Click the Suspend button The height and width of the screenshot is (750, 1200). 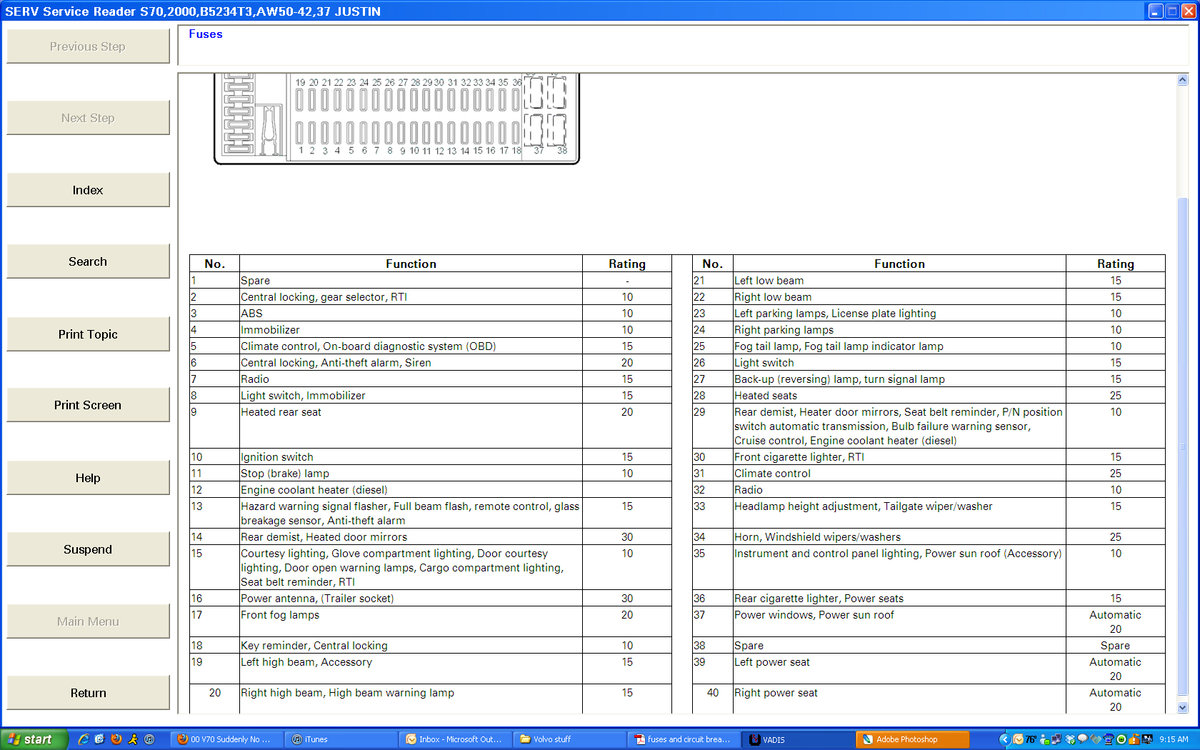[x=88, y=550]
